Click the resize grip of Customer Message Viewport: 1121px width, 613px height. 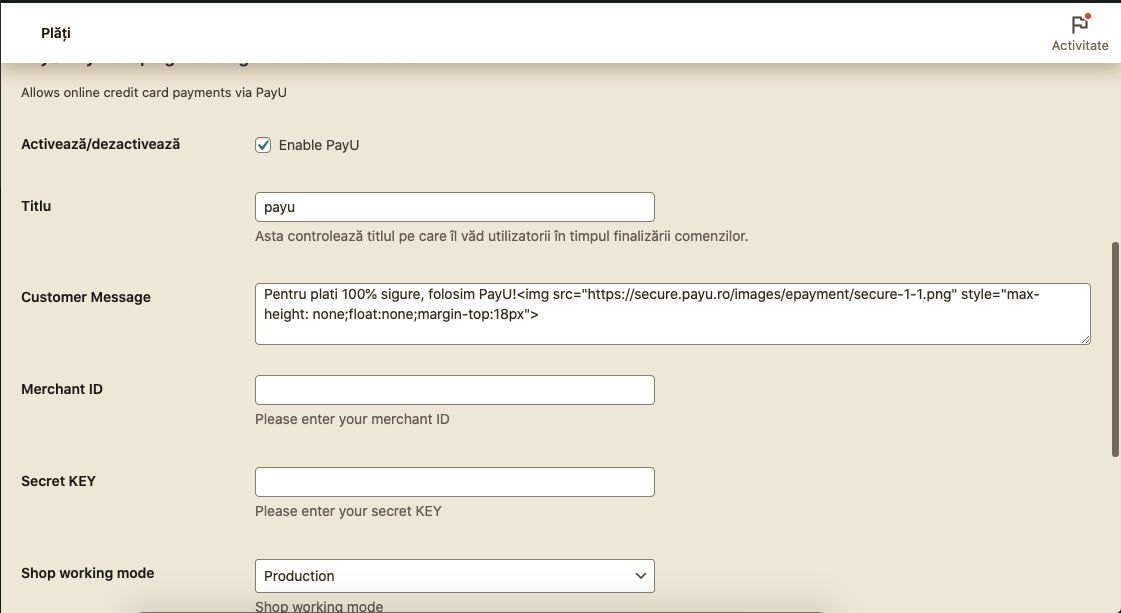(1085, 339)
